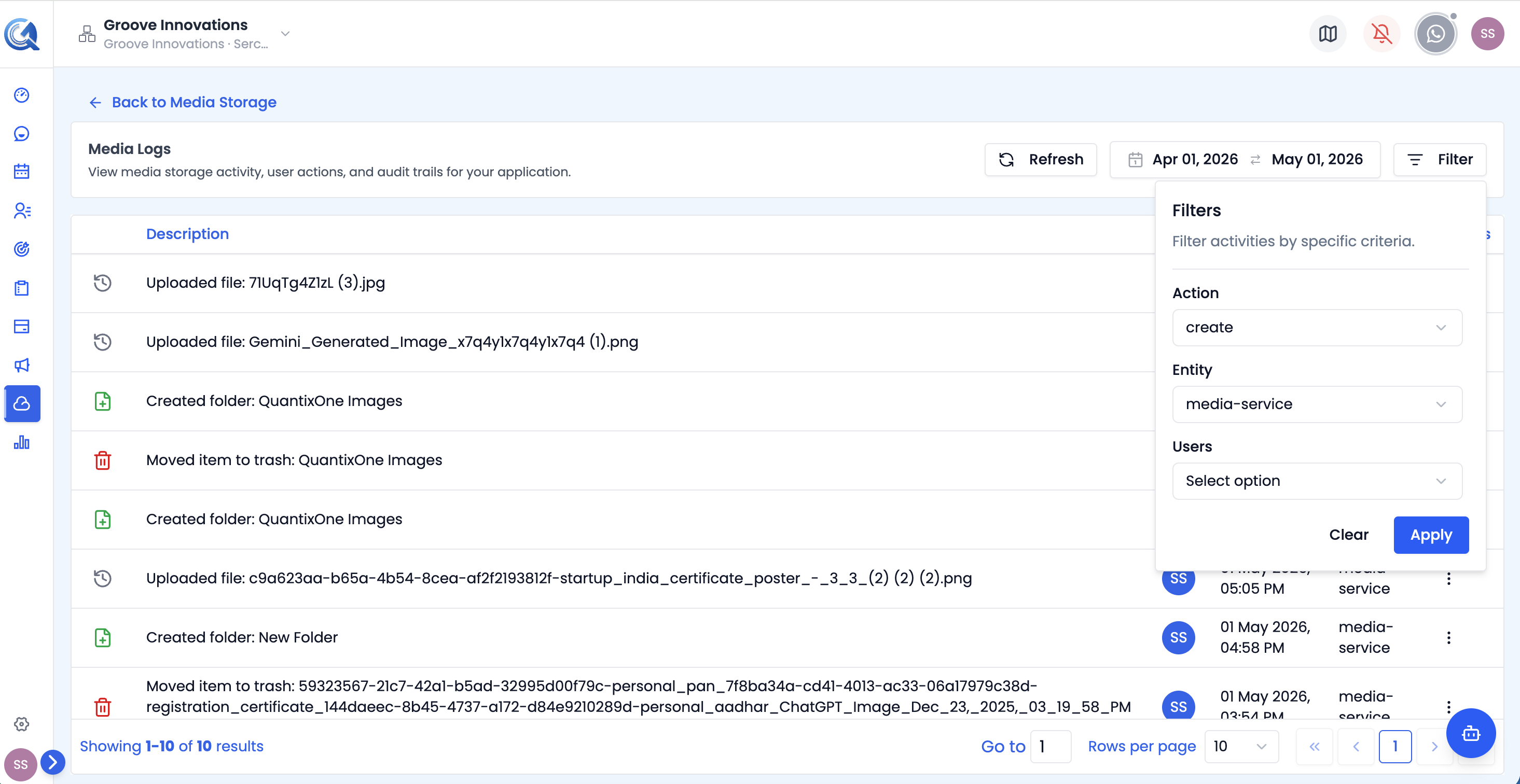The height and width of the screenshot is (784, 1520).
Task: Click 01 May 2026, 04:58 PM timestamp
Action: [1265, 638]
